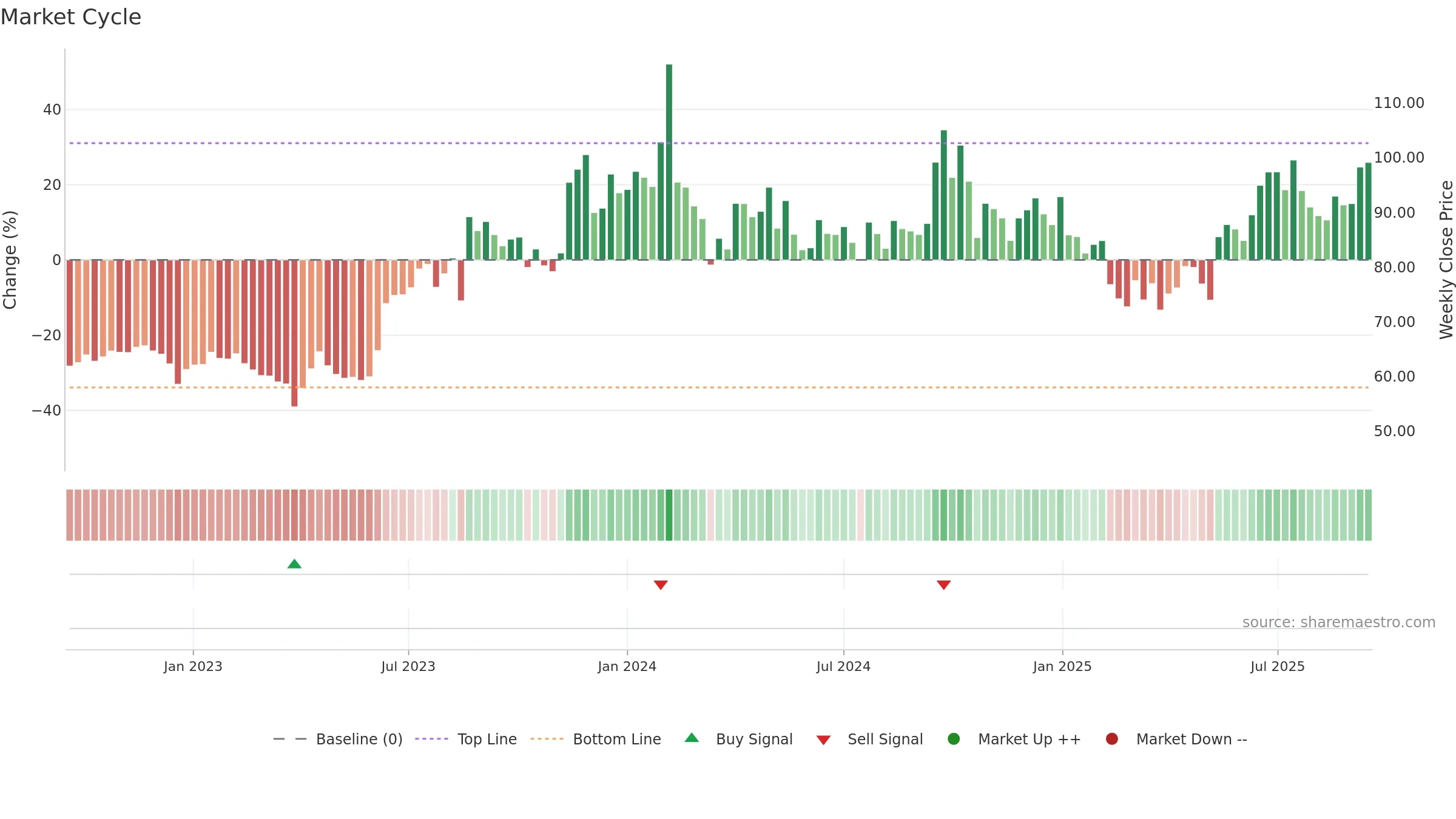The width and height of the screenshot is (1456, 819).
Task: Click the −20 tick on Change axis
Action: click(47, 335)
